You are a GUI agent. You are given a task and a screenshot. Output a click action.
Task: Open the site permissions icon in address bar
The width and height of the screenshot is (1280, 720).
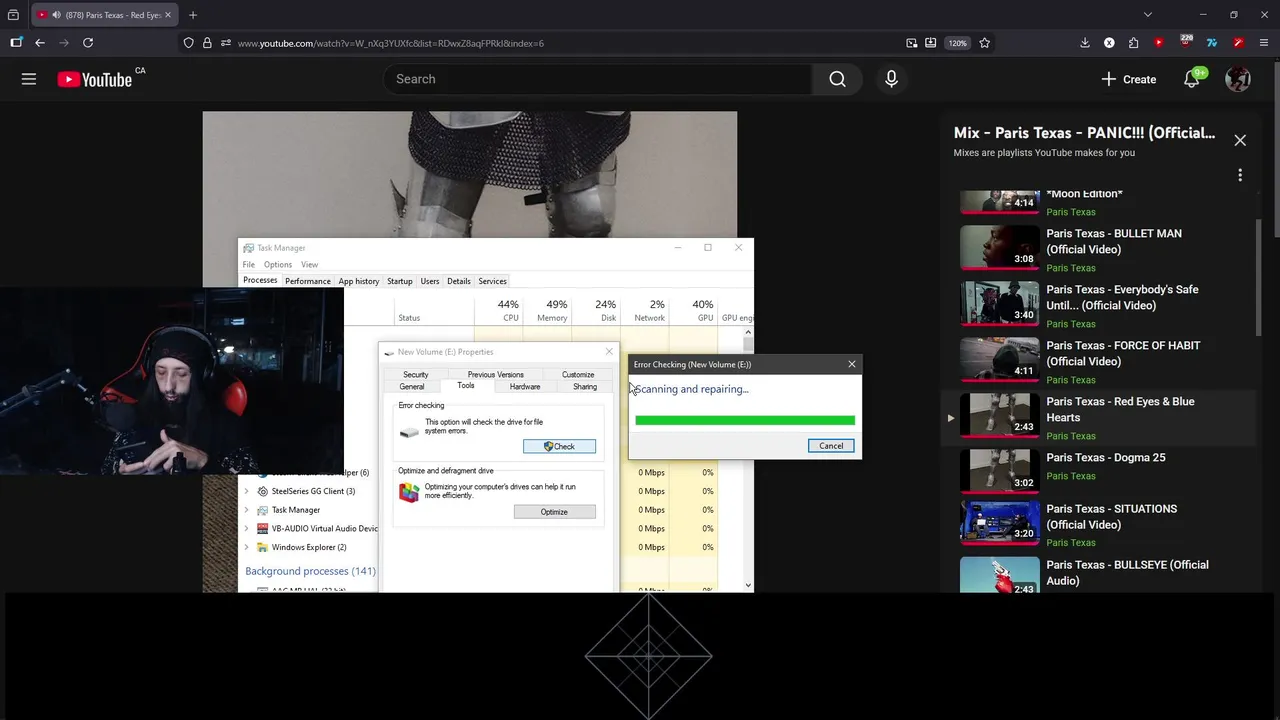[x=226, y=43]
